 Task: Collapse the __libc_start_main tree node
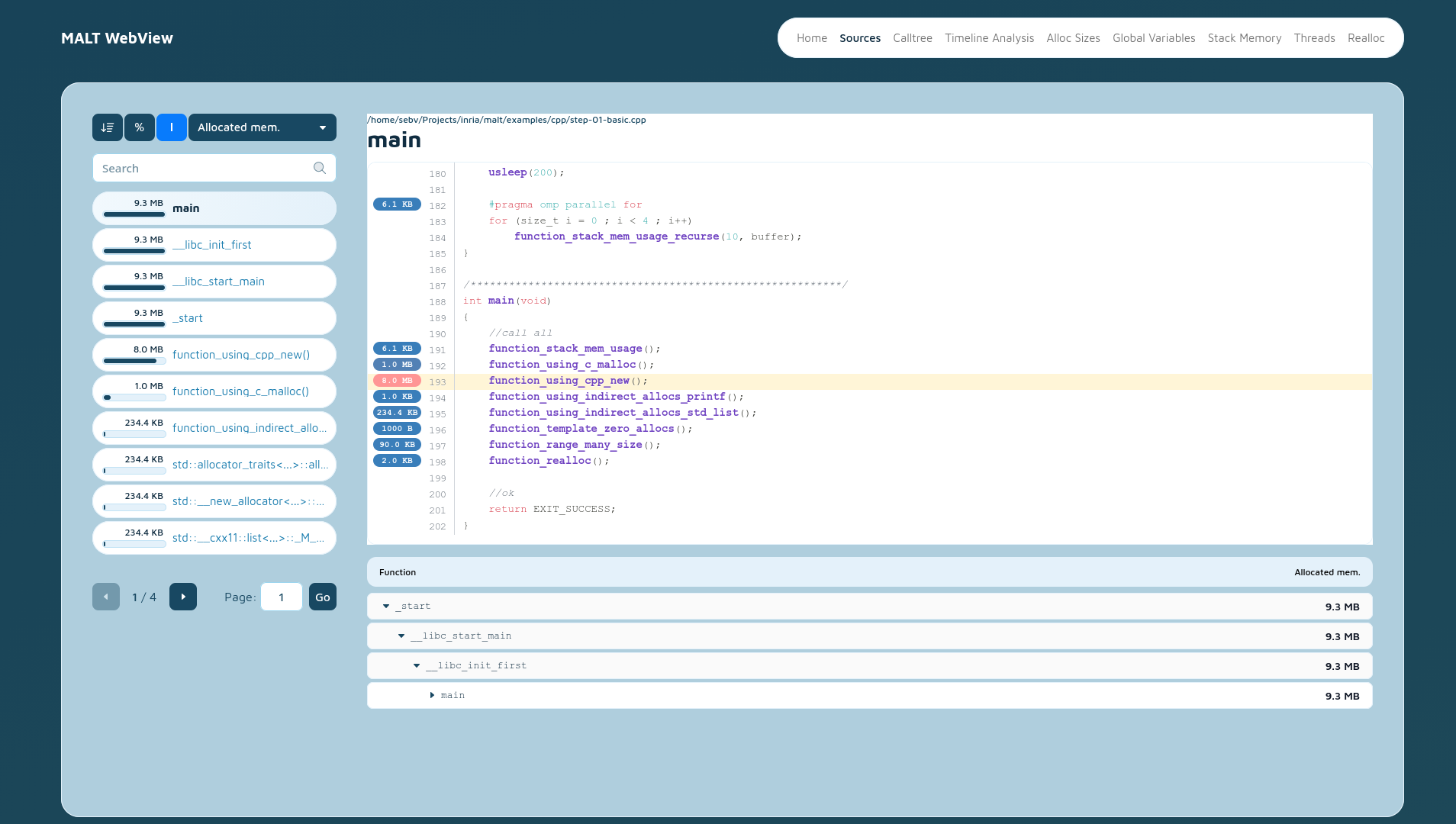tap(402, 636)
